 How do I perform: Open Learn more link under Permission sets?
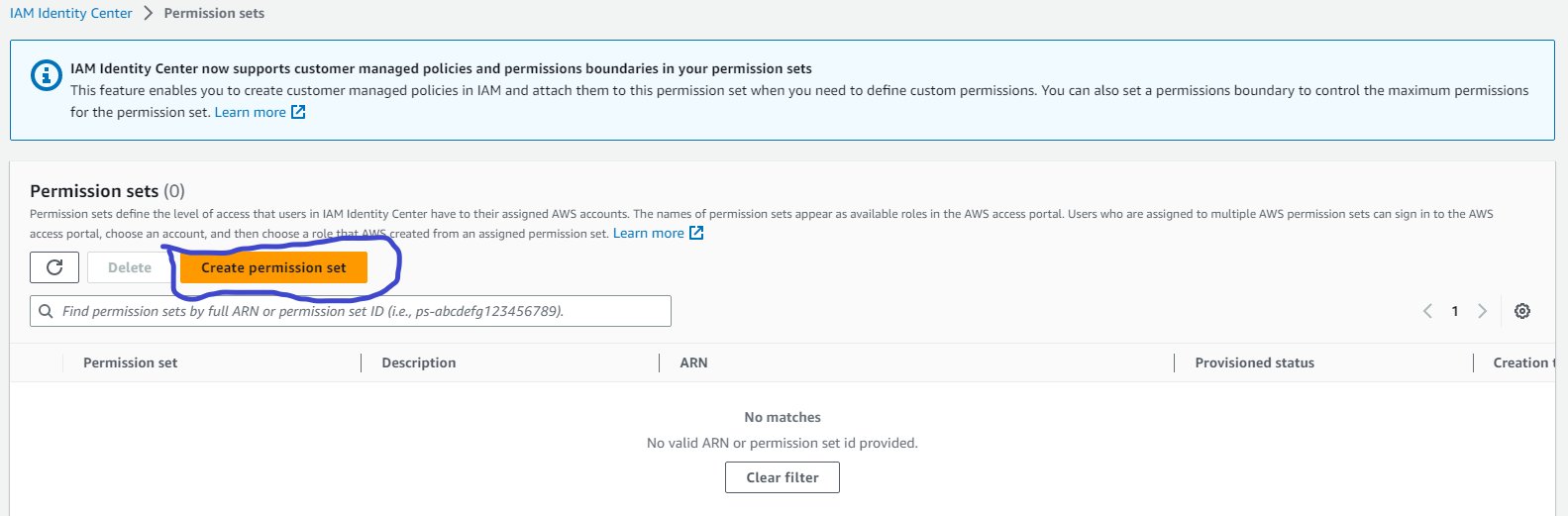point(648,234)
